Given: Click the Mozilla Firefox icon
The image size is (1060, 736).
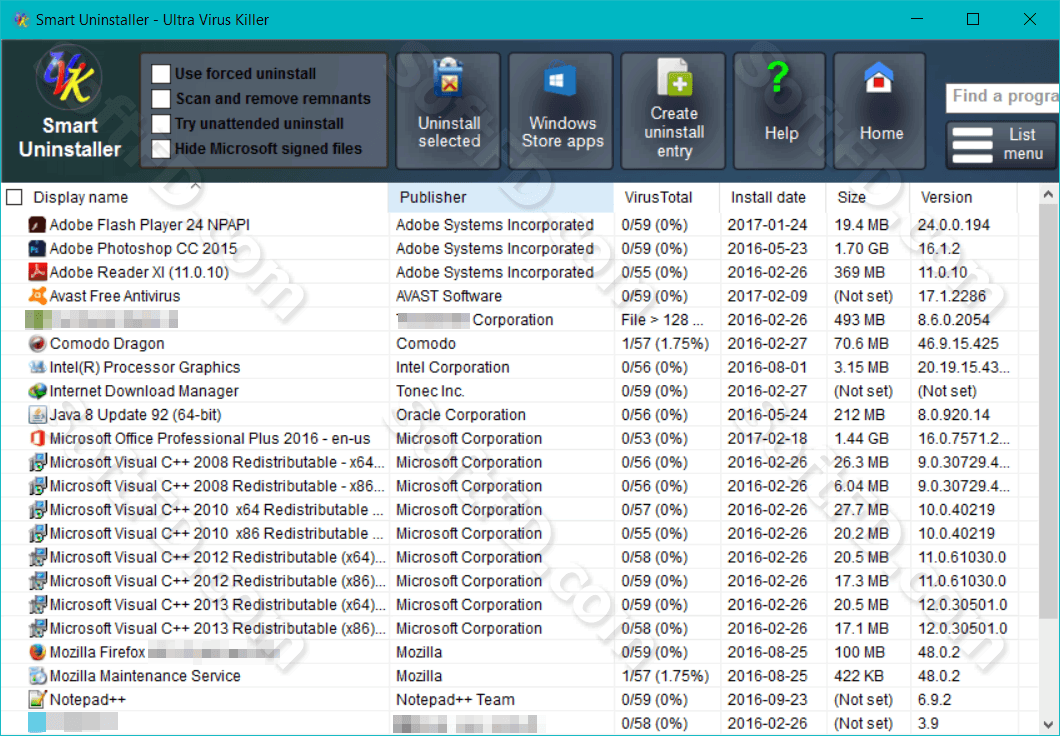Looking at the screenshot, I should coord(37,652).
